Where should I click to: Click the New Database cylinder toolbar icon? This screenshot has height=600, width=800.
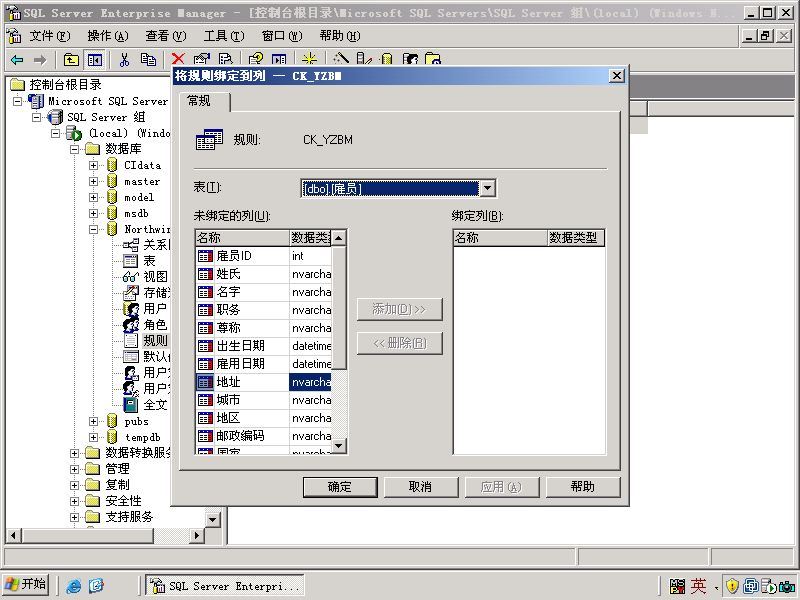tap(387, 59)
